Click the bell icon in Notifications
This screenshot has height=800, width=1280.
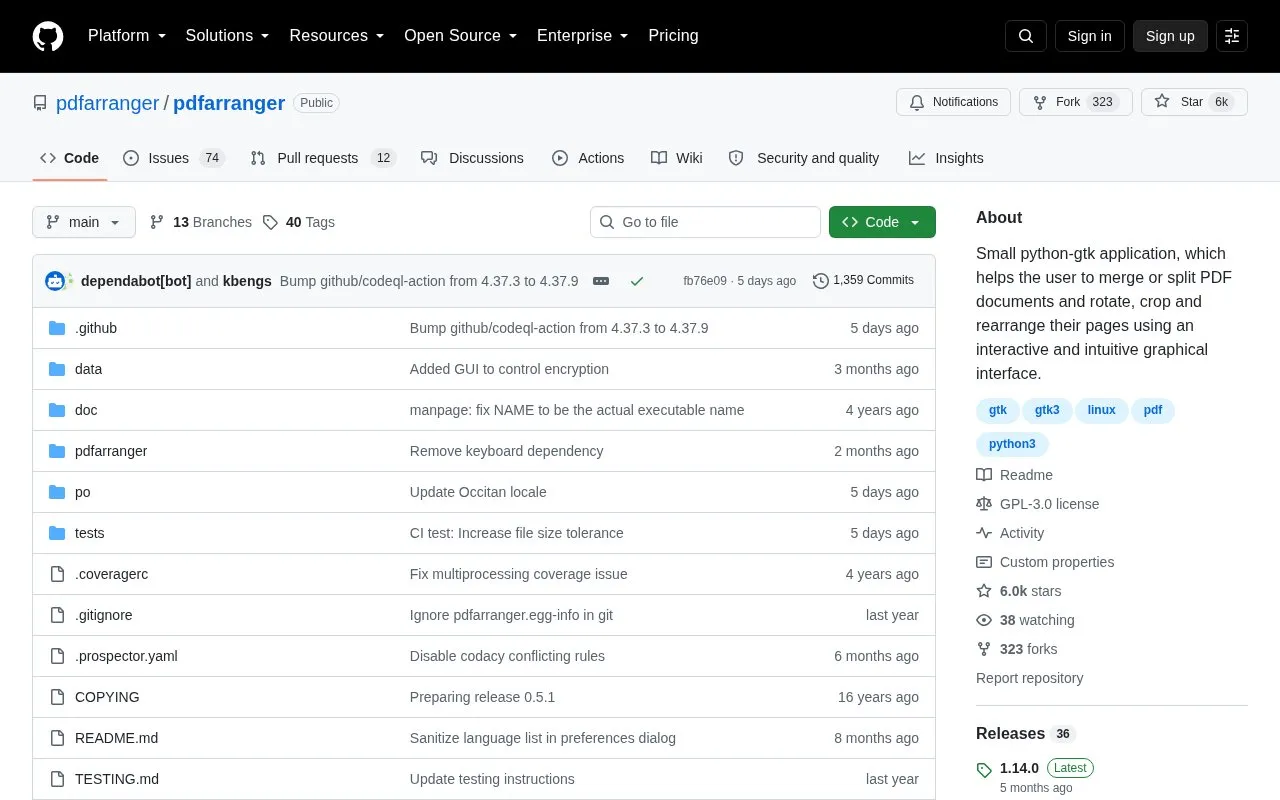pyautogui.click(x=917, y=102)
